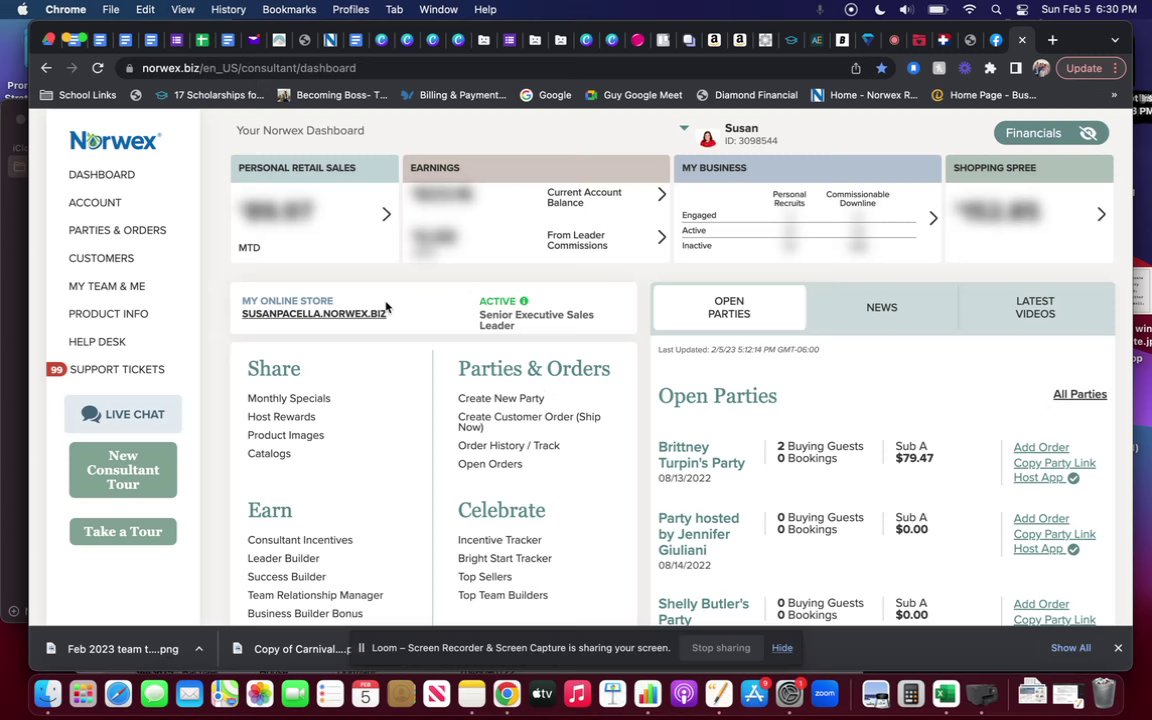Open Live Chat with the speech bubble button

(x=123, y=414)
